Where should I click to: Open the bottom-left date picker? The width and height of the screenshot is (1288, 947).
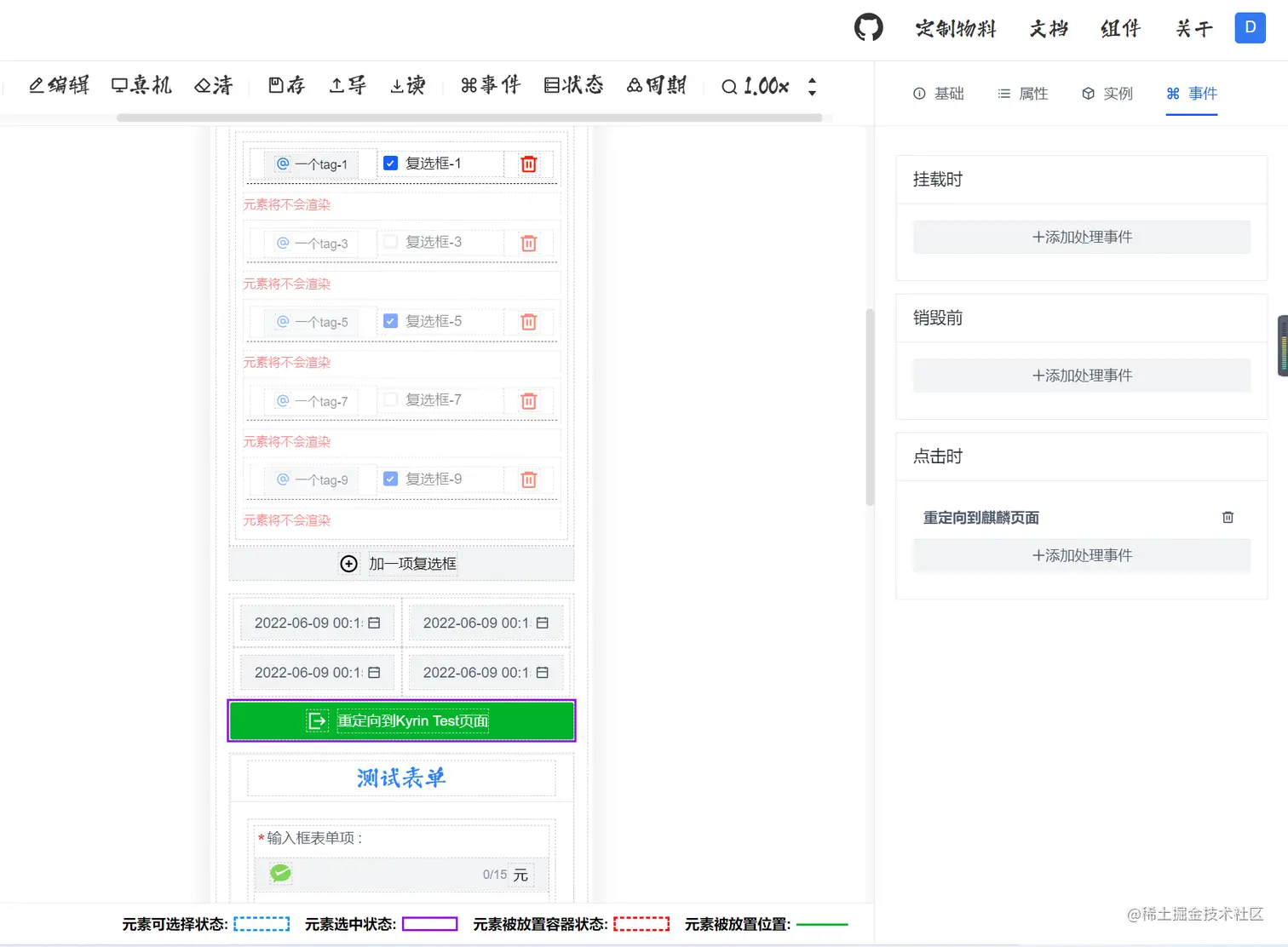click(317, 672)
